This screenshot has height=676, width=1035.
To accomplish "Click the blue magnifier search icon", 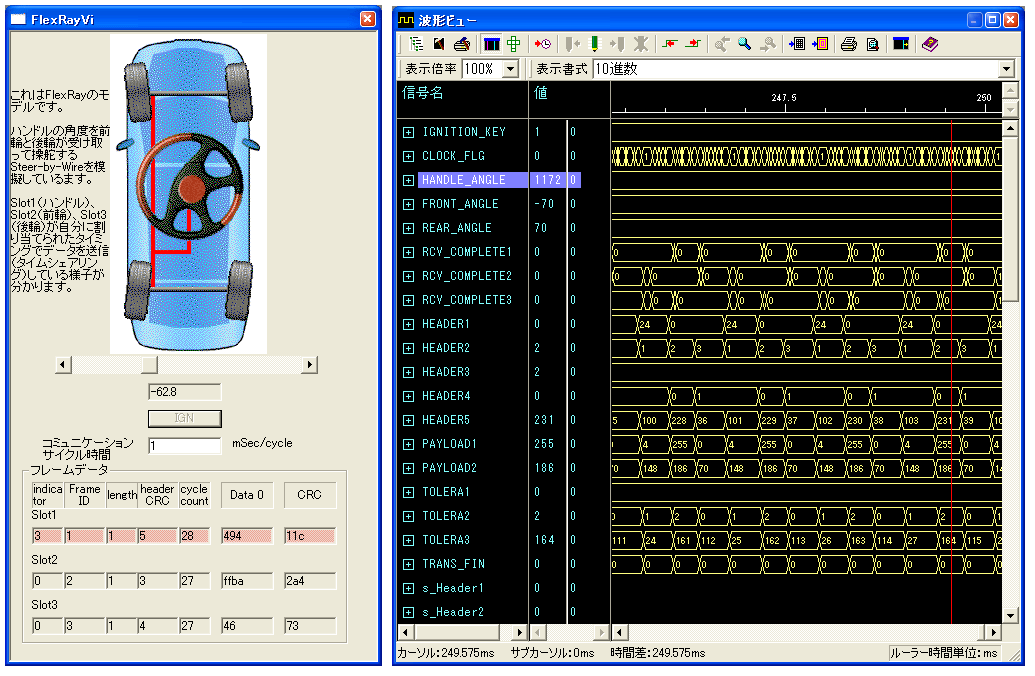I will [745, 44].
